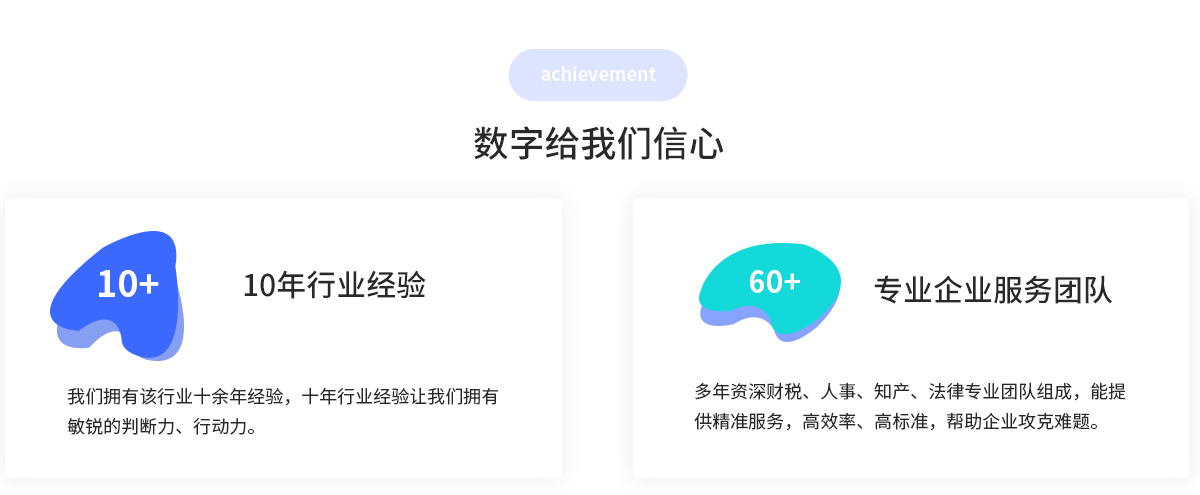Select the white 60+ number text
1200x495 pixels.
point(775,283)
